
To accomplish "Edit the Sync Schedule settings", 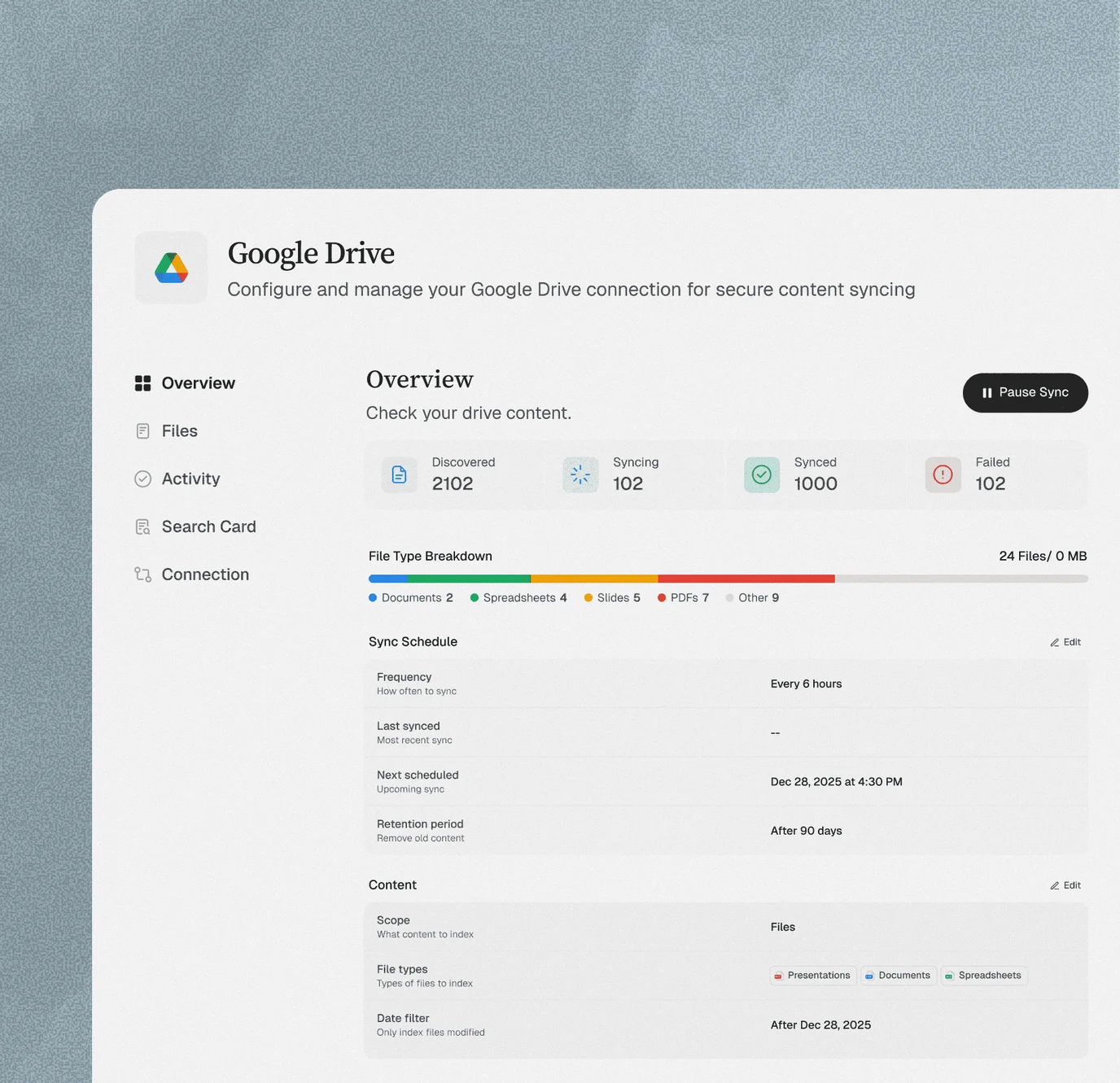I will tap(1065, 643).
